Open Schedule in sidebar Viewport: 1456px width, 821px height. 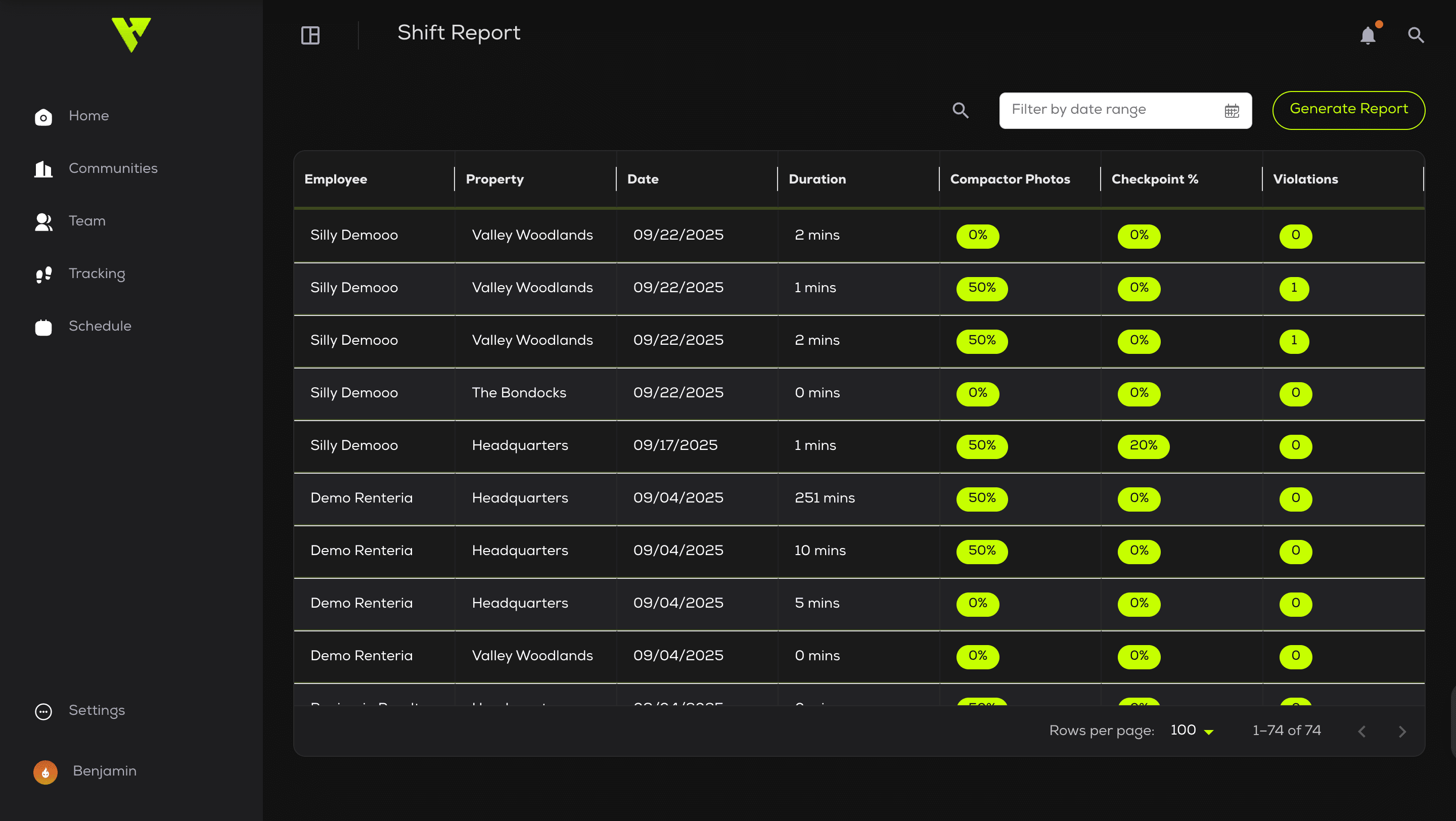(100, 326)
